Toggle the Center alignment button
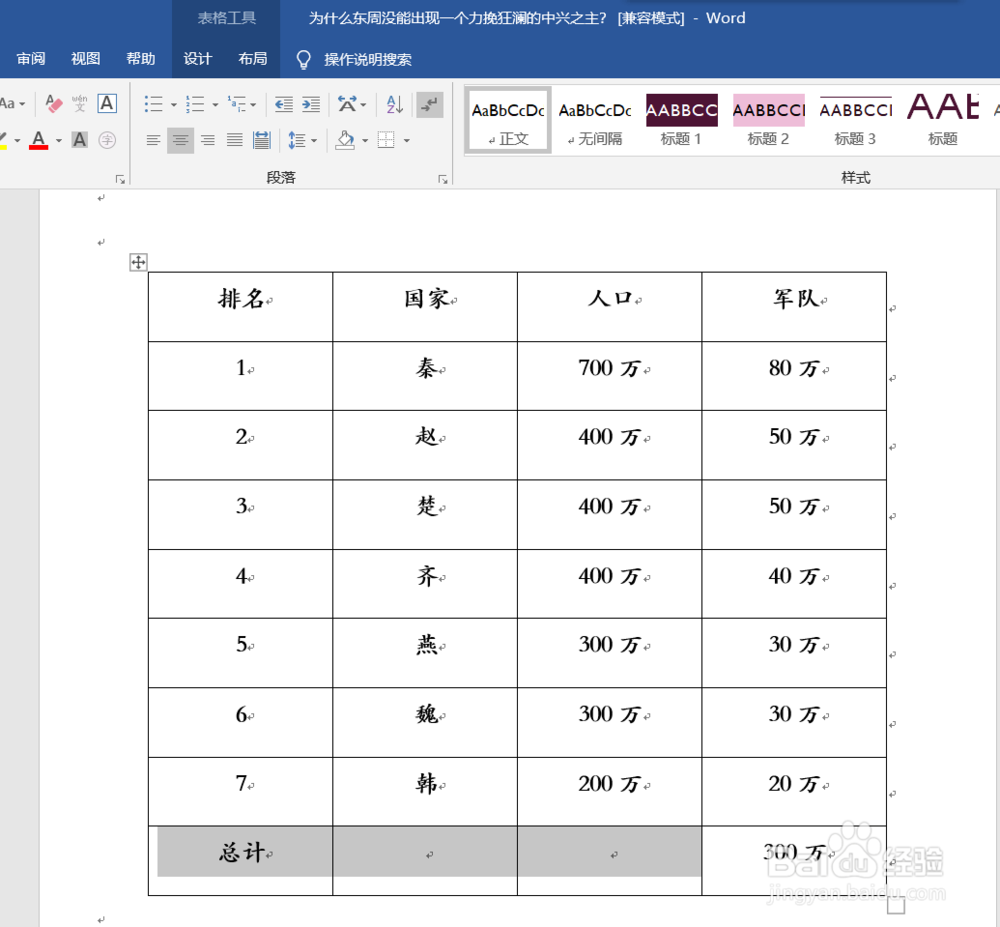Image resolution: width=1000 pixels, height=927 pixels. point(180,140)
